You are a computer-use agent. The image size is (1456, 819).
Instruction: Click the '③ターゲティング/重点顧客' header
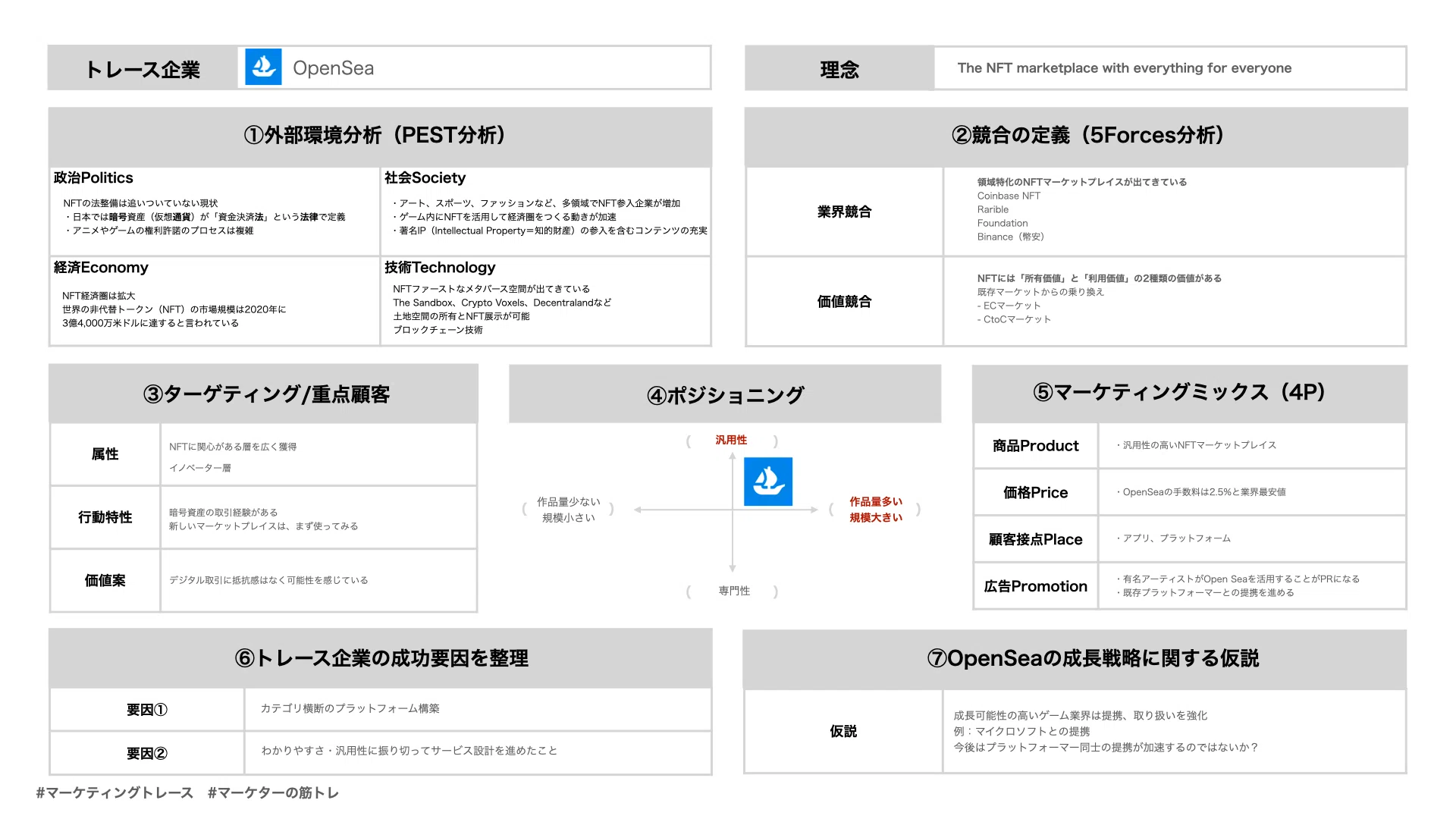(x=264, y=394)
